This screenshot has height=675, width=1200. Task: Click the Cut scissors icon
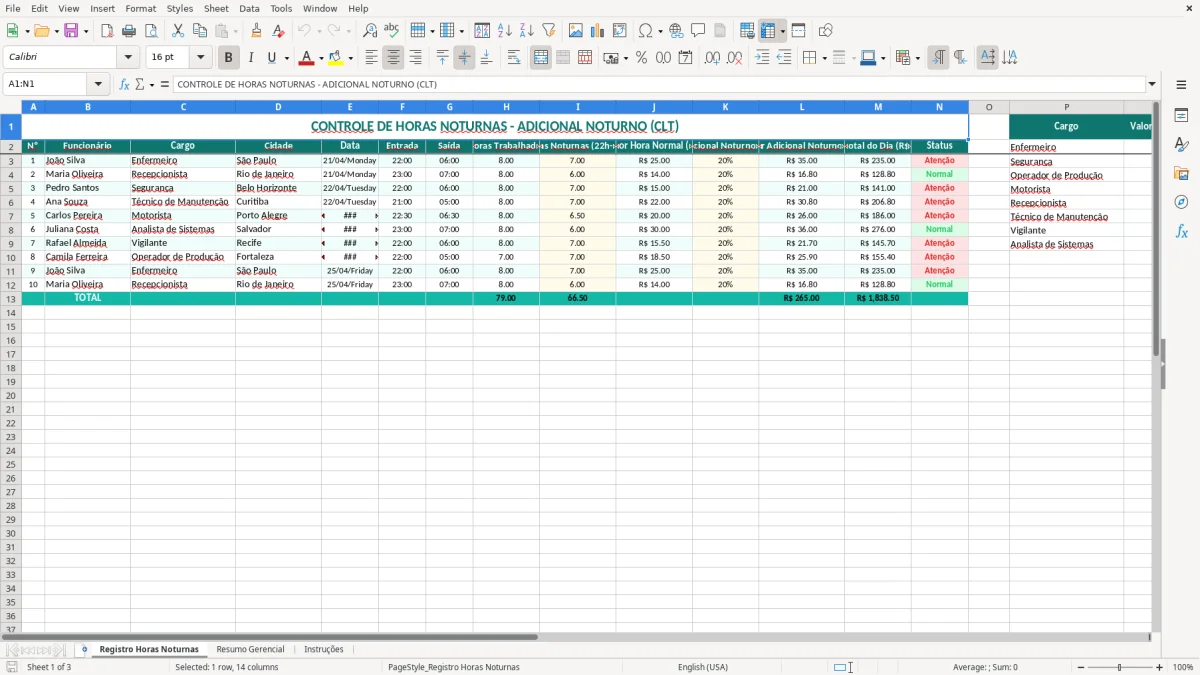pyautogui.click(x=178, y=31)
